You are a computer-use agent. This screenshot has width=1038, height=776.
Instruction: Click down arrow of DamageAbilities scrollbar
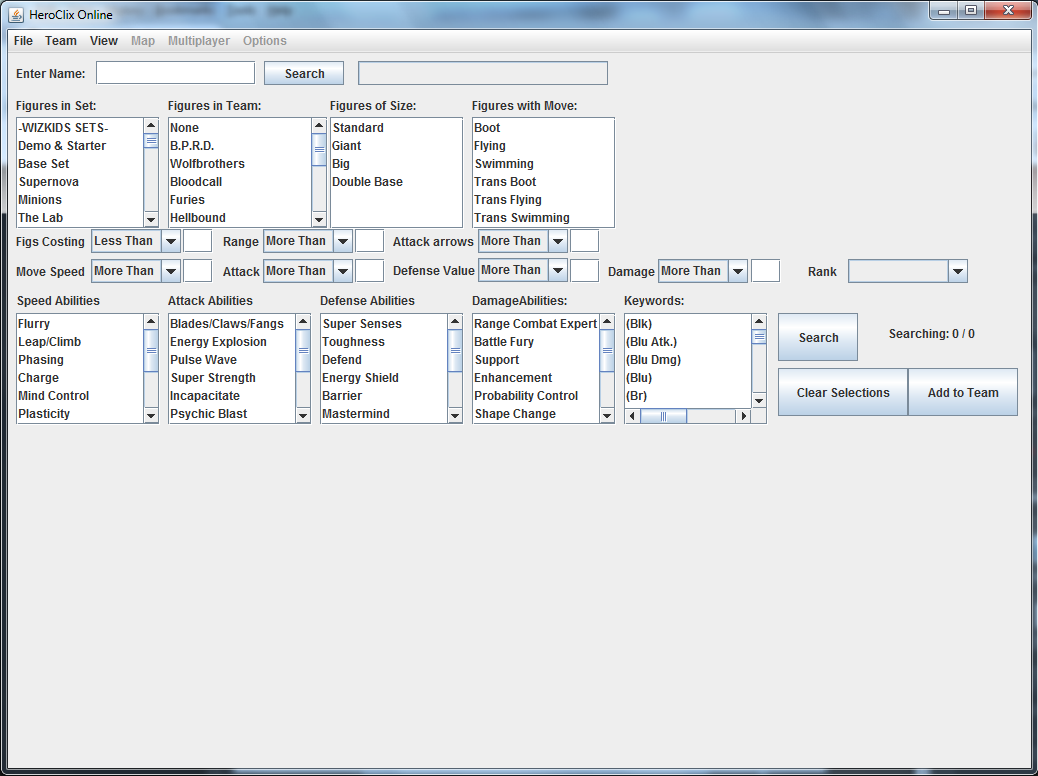pos(607,415)
